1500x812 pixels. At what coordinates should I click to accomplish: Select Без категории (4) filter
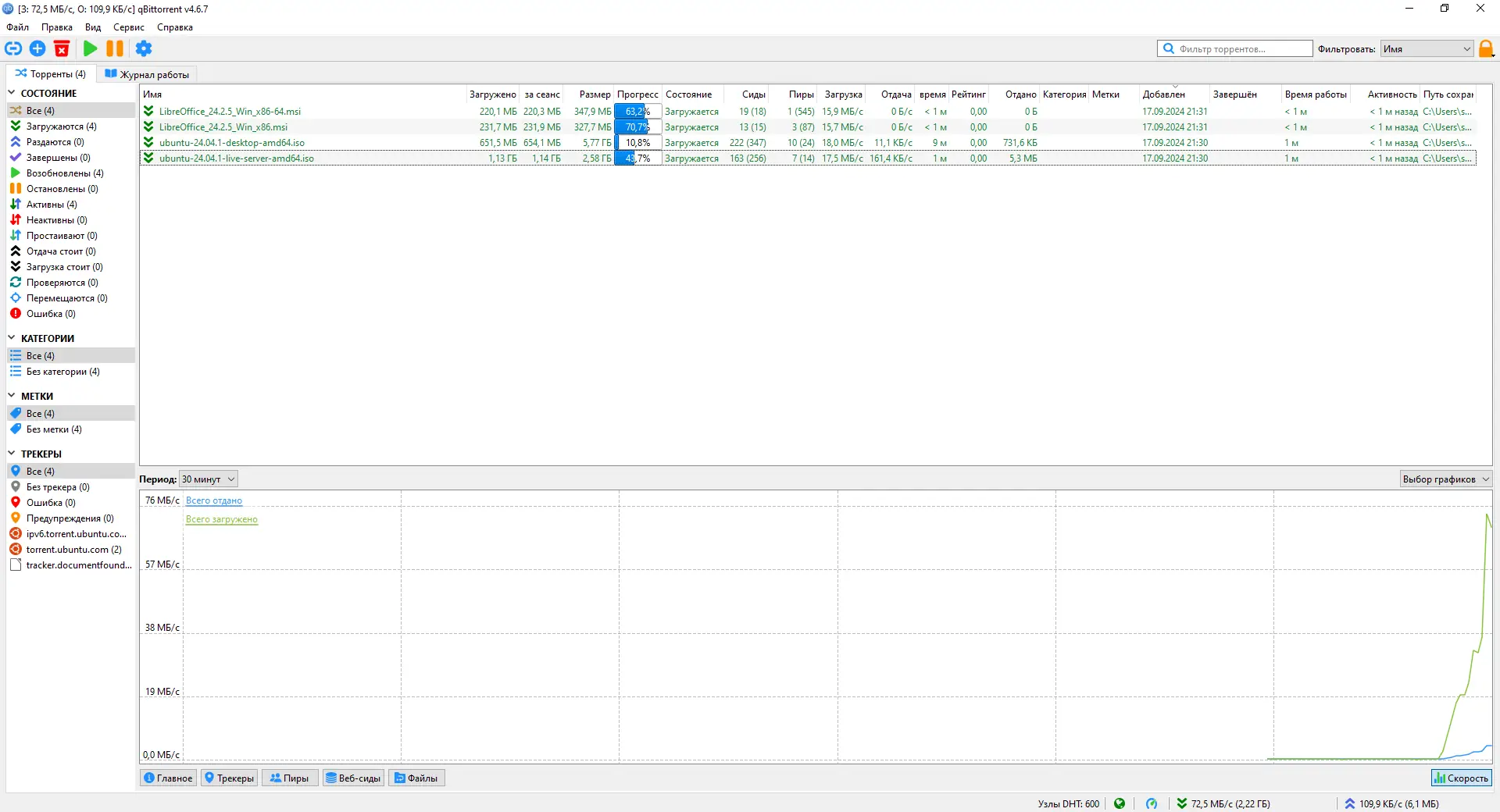[x=71, y=372]
